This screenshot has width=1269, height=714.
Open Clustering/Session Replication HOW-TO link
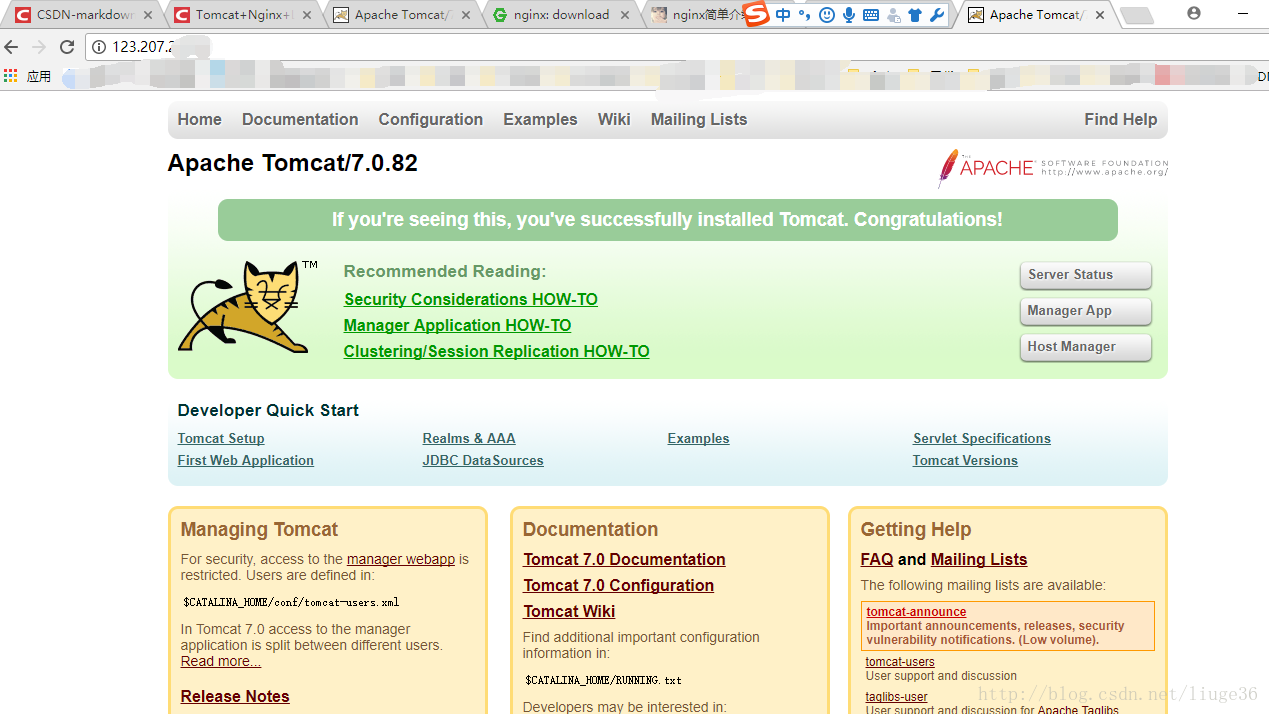pyautogui.click(x=497, y=351)
